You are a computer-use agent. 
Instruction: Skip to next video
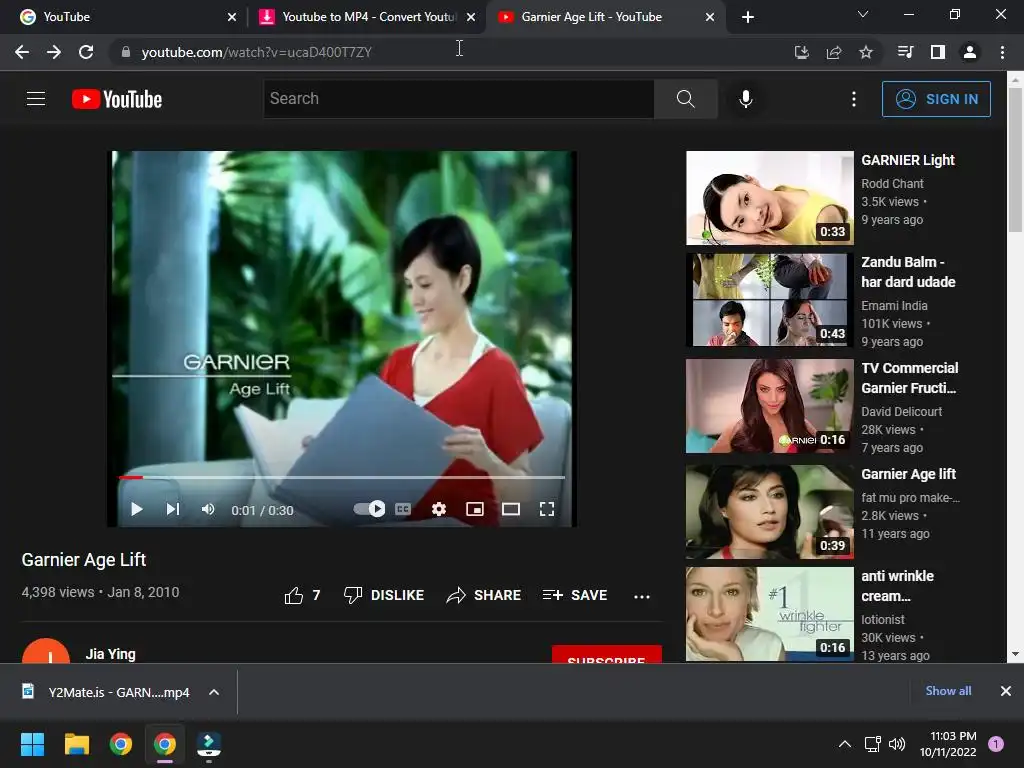172,509
